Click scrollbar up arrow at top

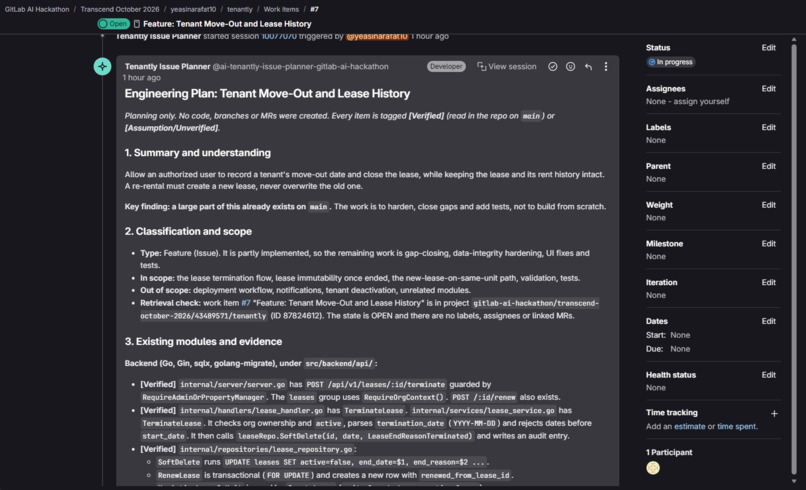click(794, 39)
